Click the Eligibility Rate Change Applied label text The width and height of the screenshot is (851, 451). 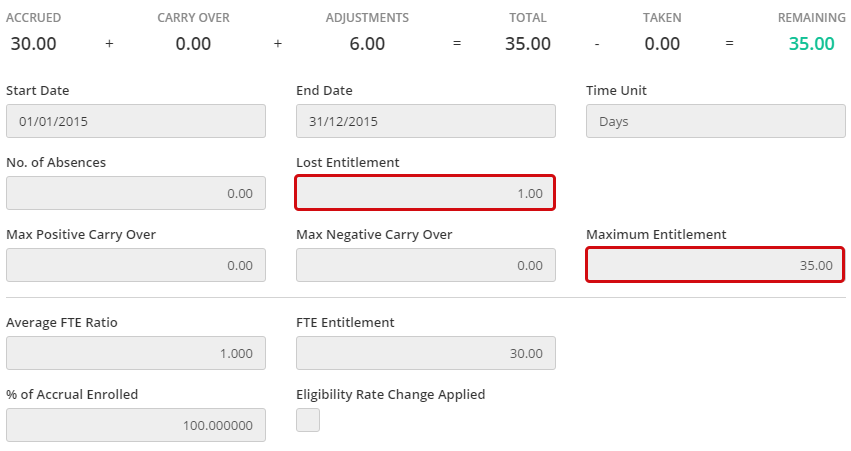point(390,394)
